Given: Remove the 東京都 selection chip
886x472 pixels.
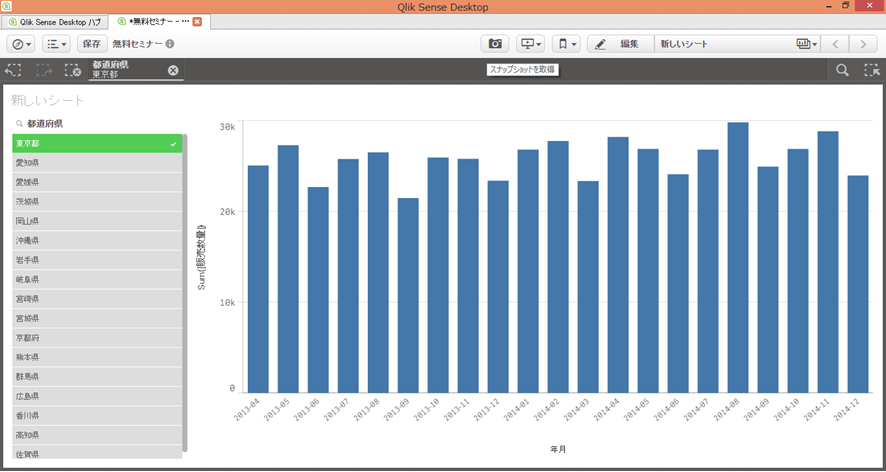Looking at the screenshot, I should point(173,70).
